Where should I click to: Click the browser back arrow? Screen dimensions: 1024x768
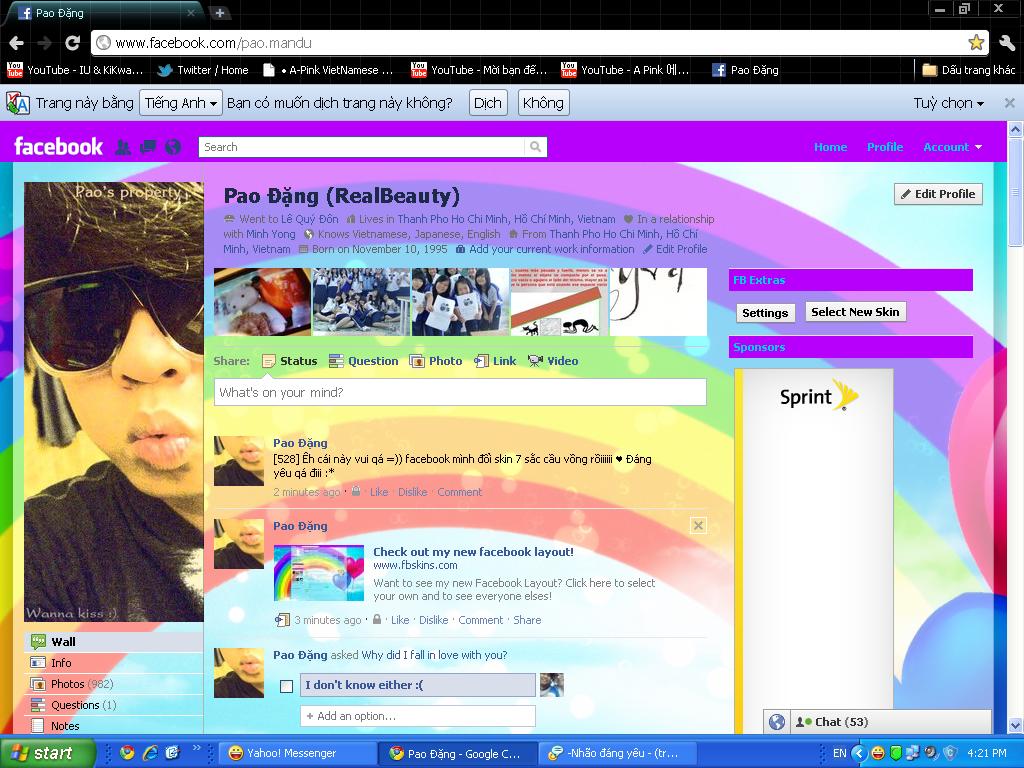tap(16, 43)
